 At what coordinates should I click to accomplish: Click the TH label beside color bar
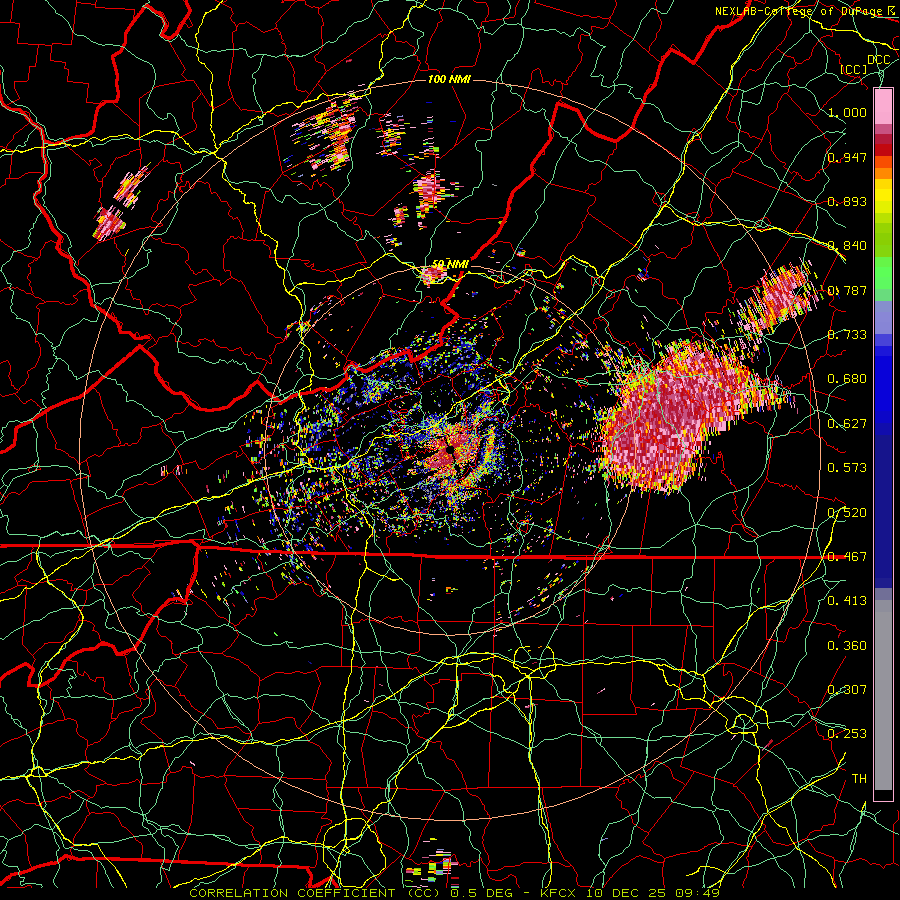tap(859, 779)
